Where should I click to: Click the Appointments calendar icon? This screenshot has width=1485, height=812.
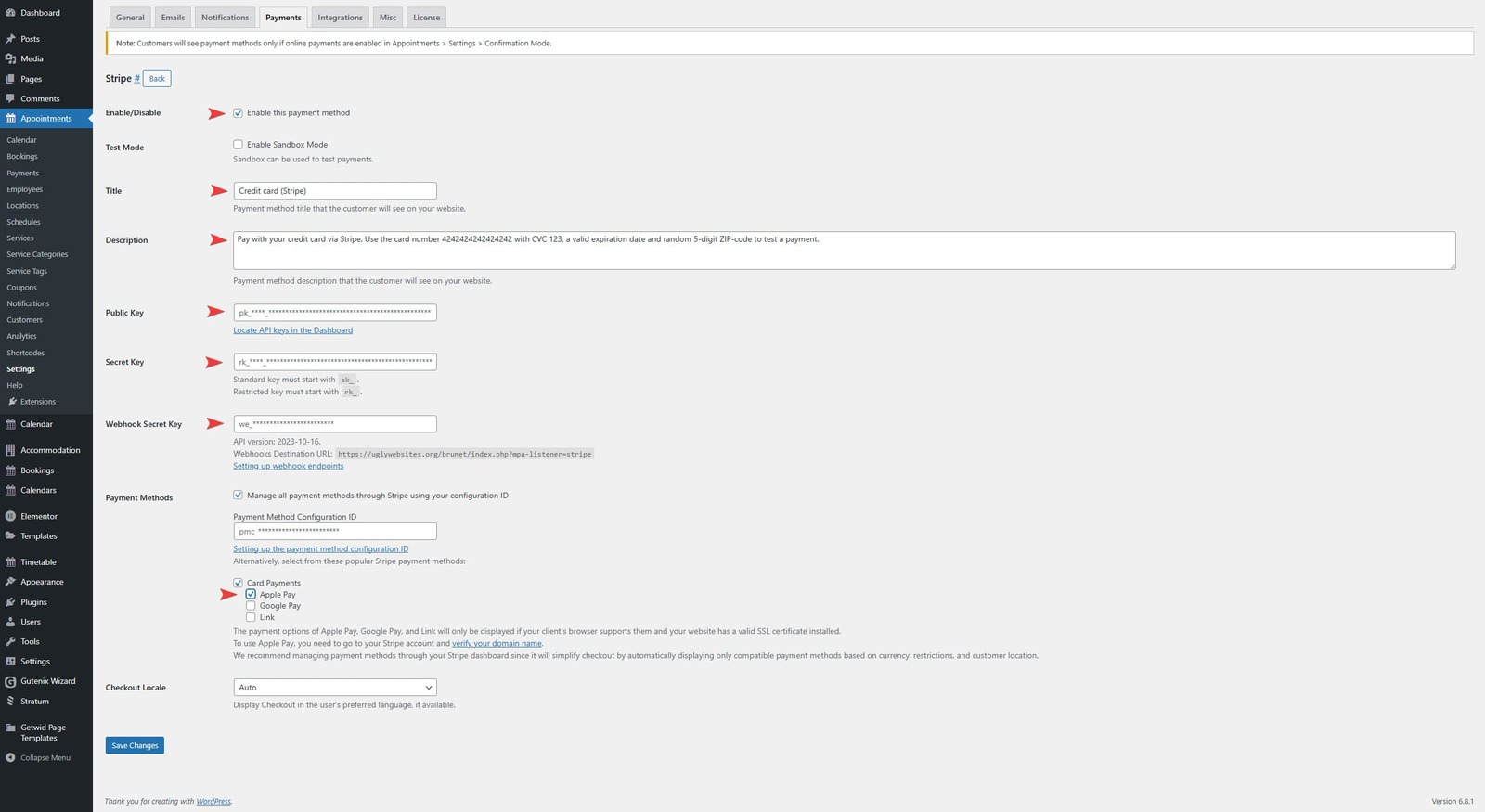tap(10, 119)
